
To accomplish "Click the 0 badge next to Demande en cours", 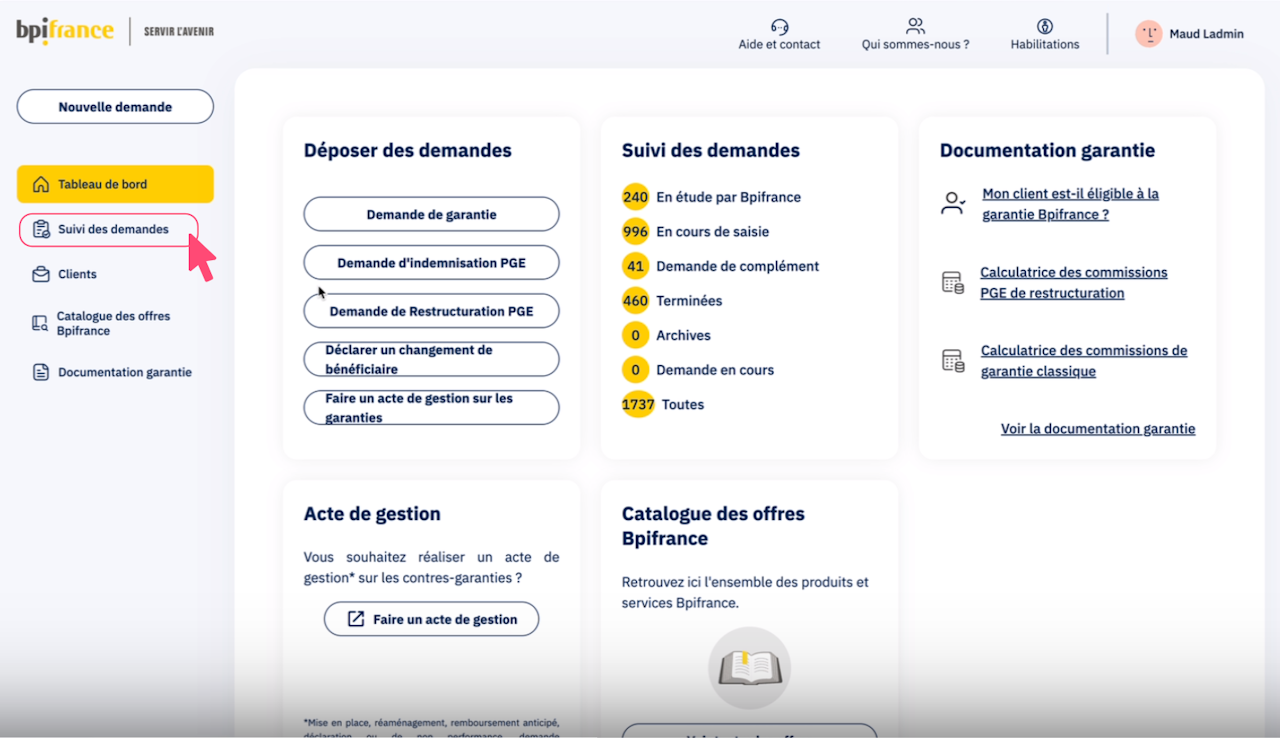I will point(635,370).
